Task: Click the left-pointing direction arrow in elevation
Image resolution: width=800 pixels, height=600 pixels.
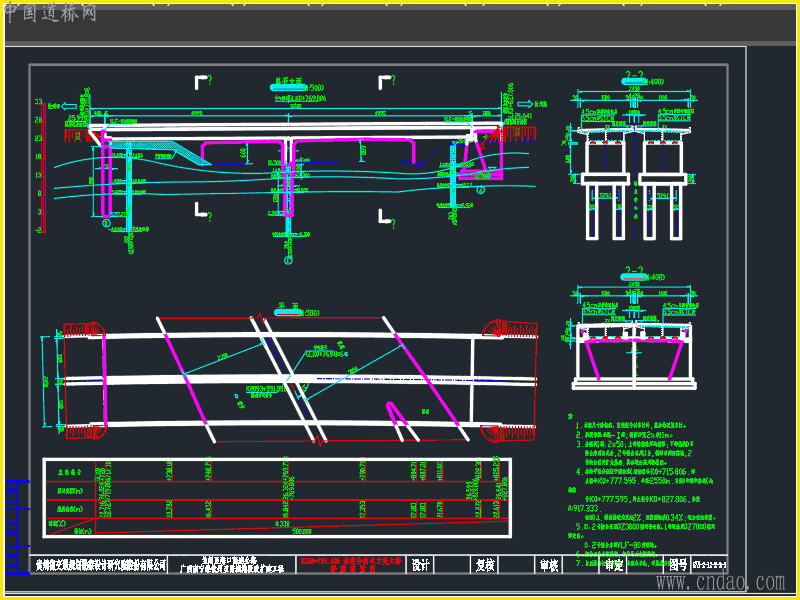Action: (68, 107)
